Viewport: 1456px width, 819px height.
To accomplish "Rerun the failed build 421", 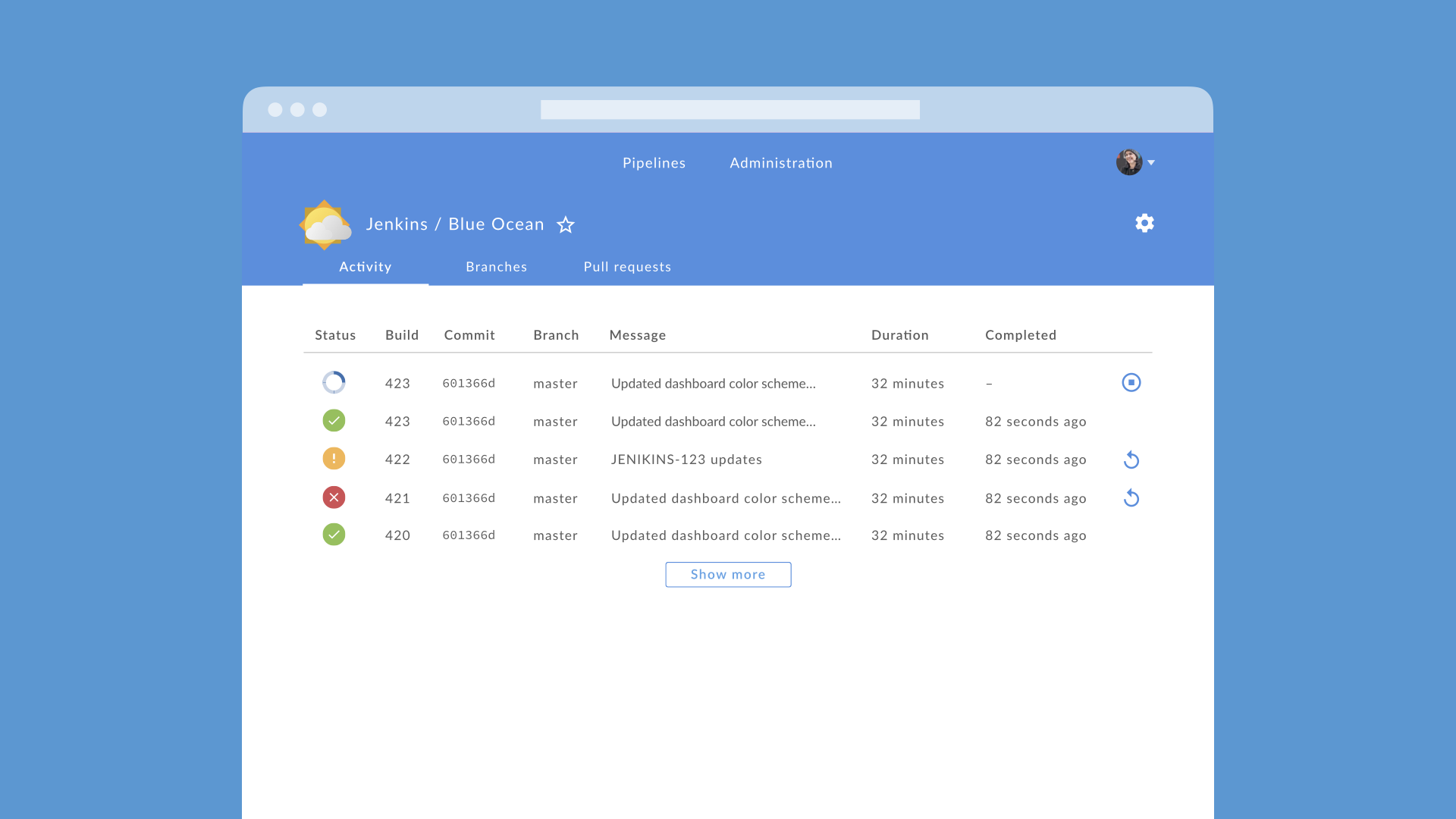I will 1131,498.
